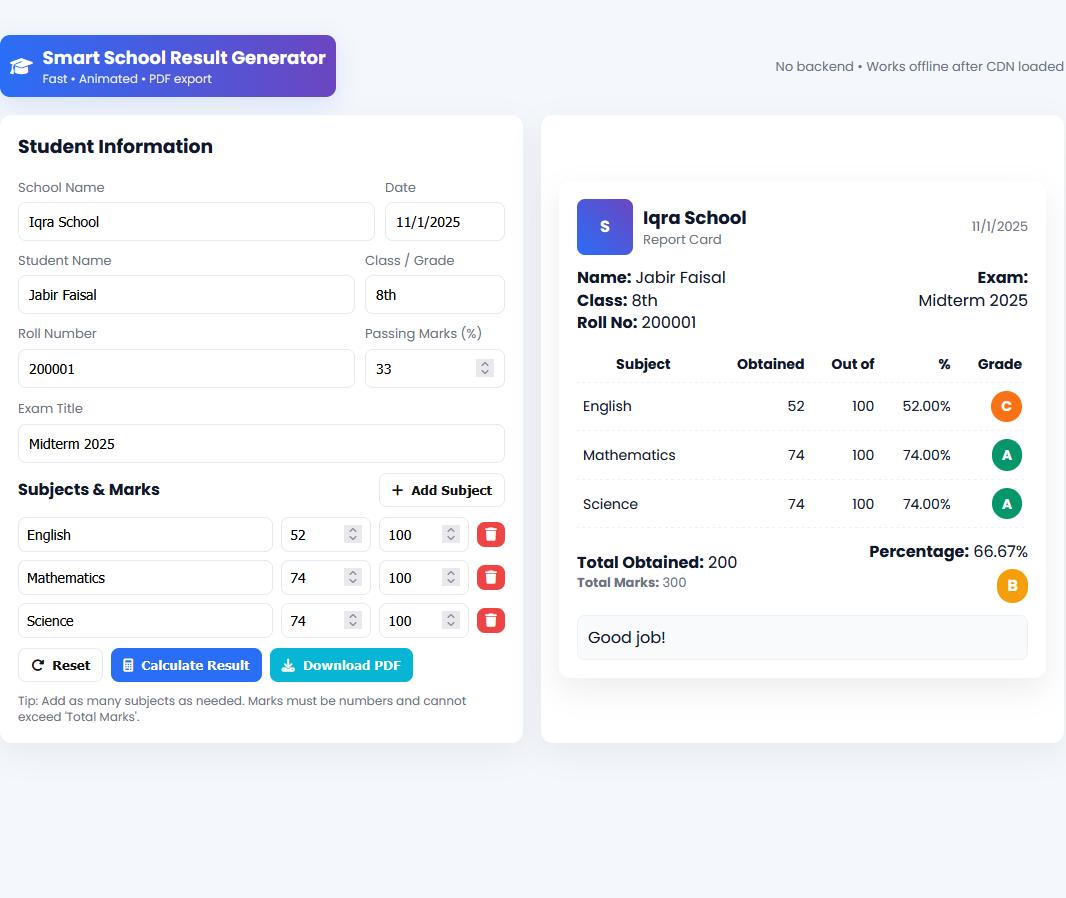Delete the Science subject row
The width and height of the screenshot is (1066, 898).
[490, 621]
